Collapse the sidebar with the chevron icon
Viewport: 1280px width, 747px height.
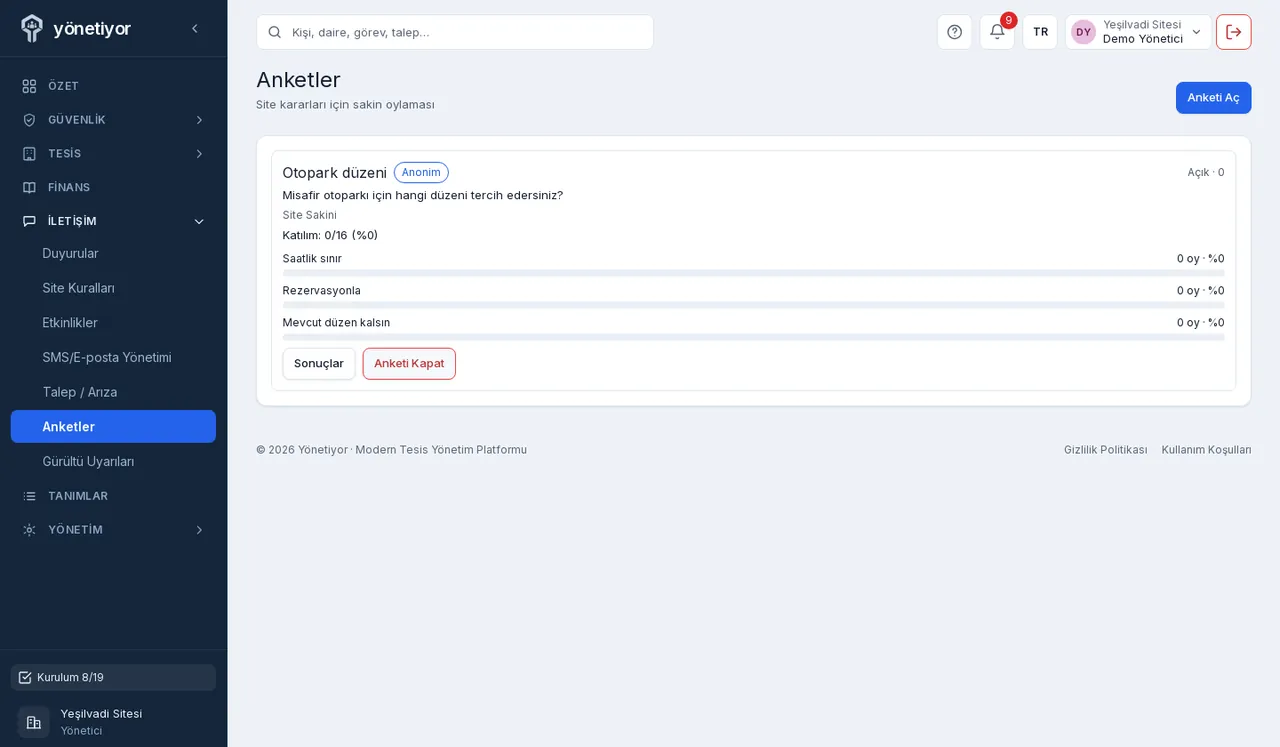tap(195, 29)
